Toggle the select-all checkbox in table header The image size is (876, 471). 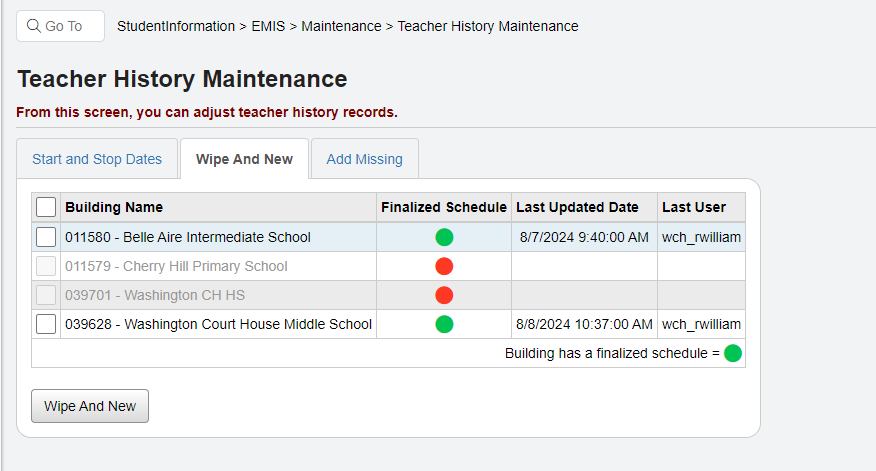46,207
